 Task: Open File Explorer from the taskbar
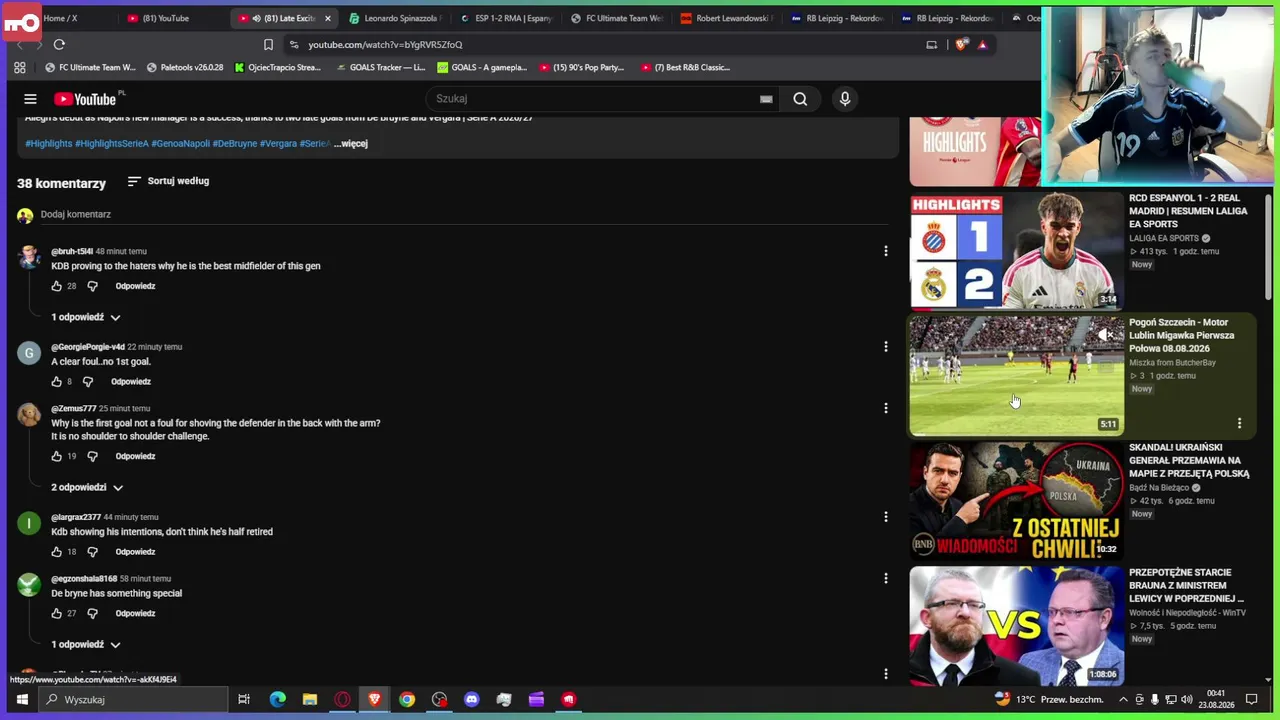coord(310,699)
